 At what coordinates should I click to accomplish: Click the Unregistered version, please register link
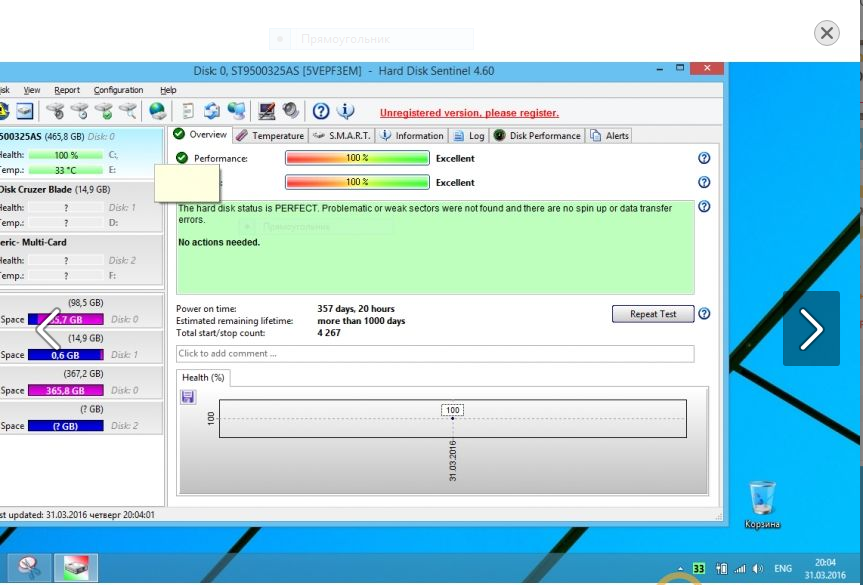tap(469, 113)
